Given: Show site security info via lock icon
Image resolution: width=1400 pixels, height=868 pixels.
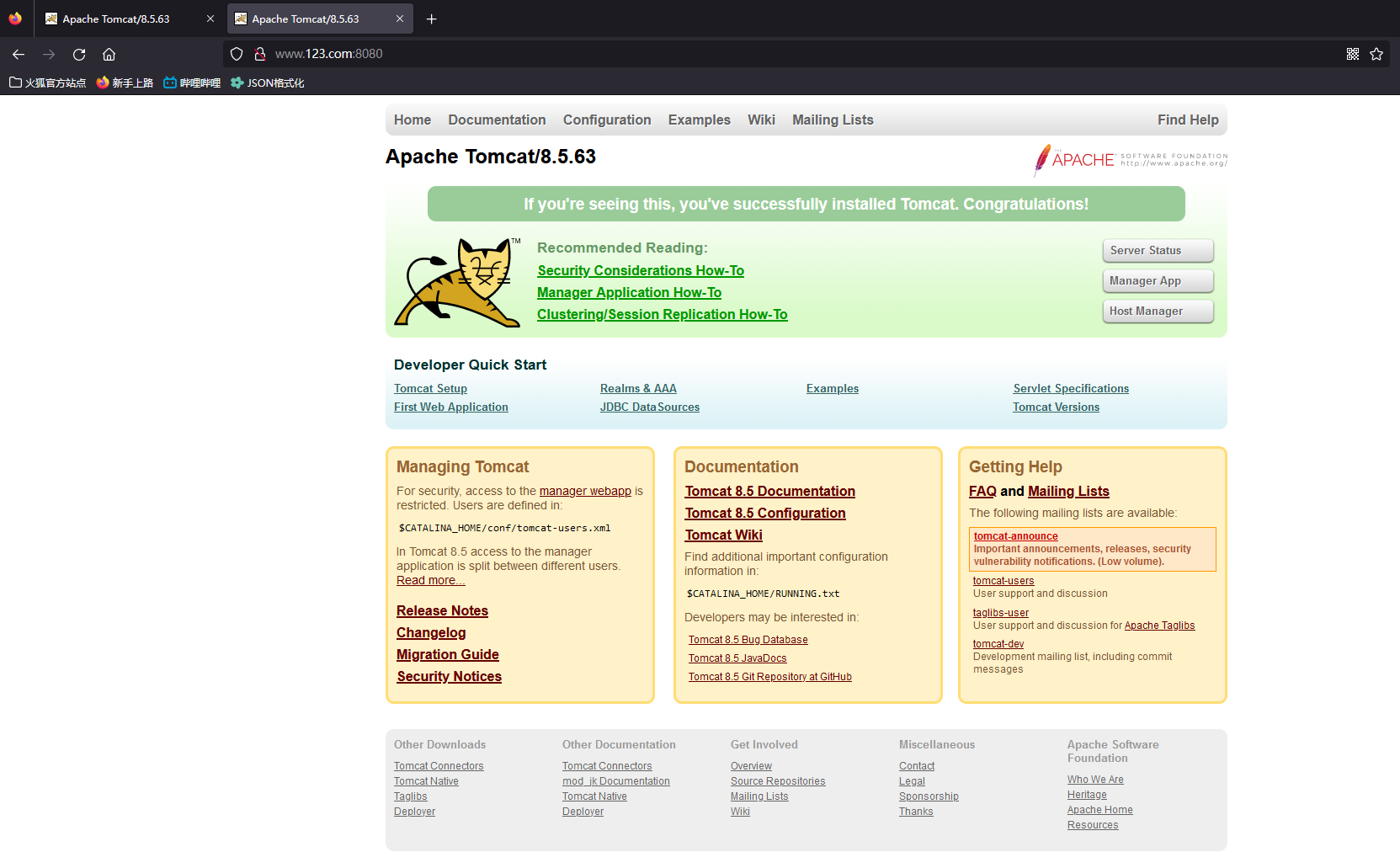Looking at the screenshot, I should pyautogui.click(x=260, y=54).
